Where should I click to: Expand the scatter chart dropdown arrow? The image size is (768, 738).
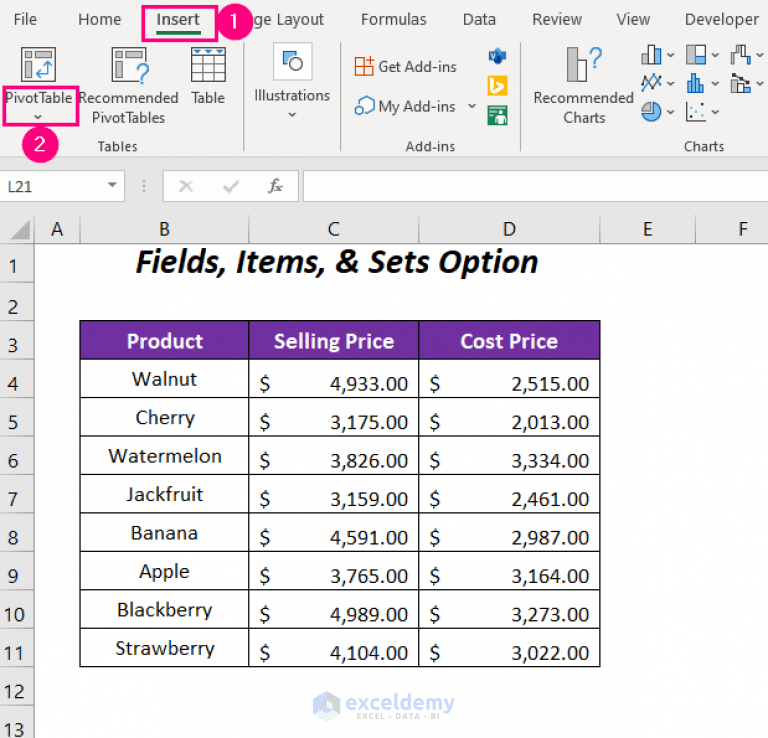coord(715,112)
